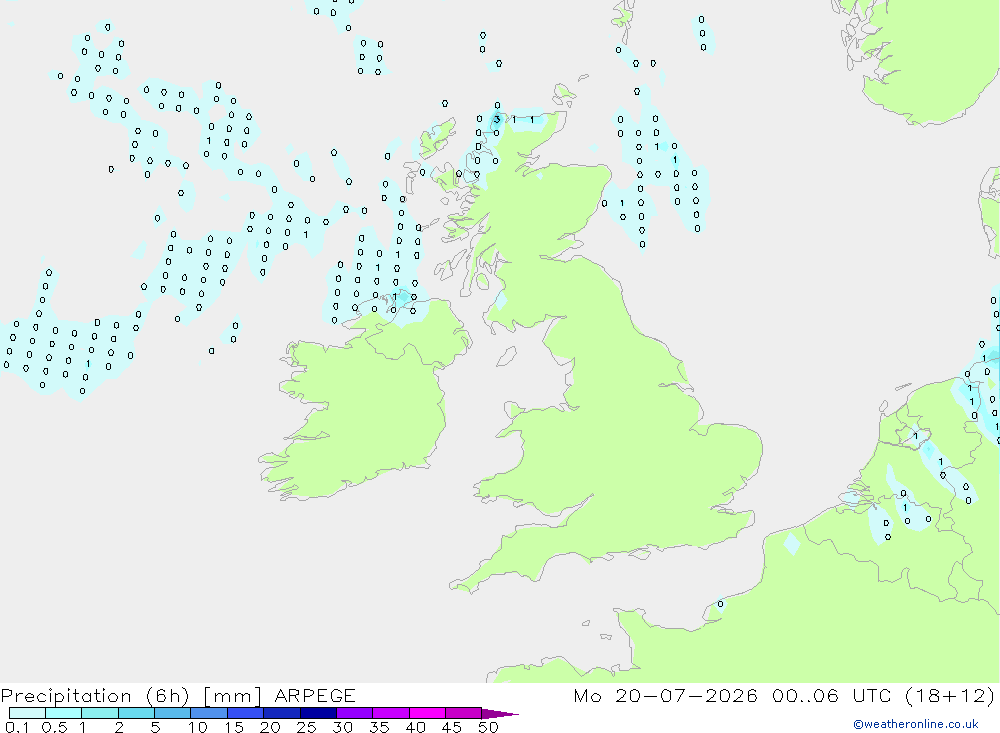This screenshot has width=1000, height=733.
Task: Click the 25–30 mm navy legend swatch
Action: point(318,713)
